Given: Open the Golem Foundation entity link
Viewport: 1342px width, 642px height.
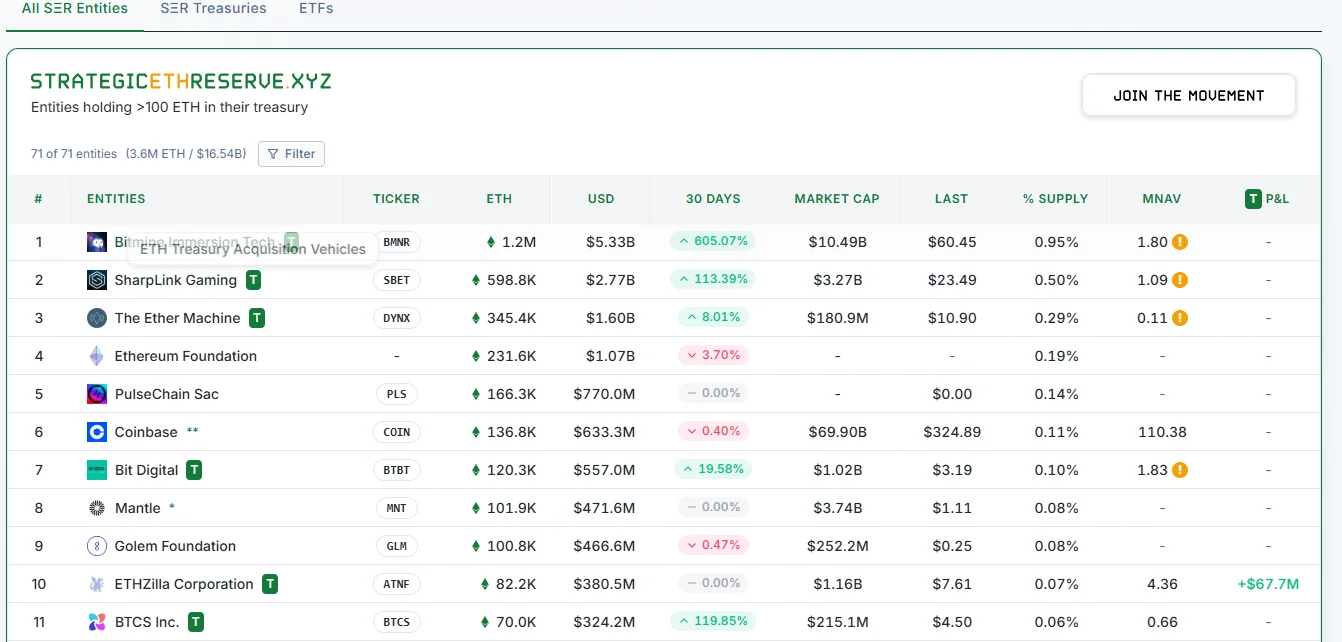Looking at the screenshot, I should (175, 546).
